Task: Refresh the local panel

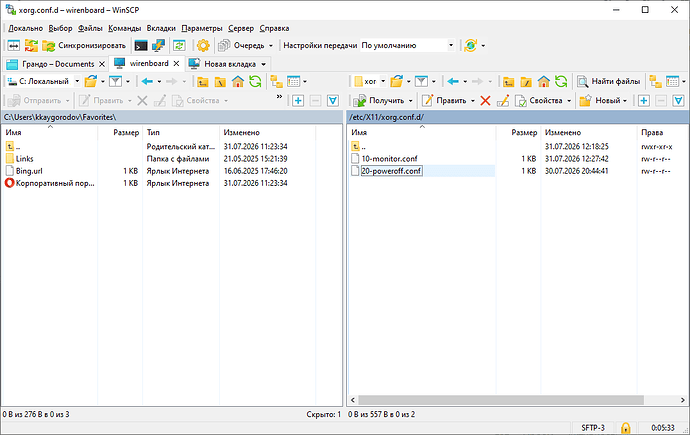Action: pos(255,81)
